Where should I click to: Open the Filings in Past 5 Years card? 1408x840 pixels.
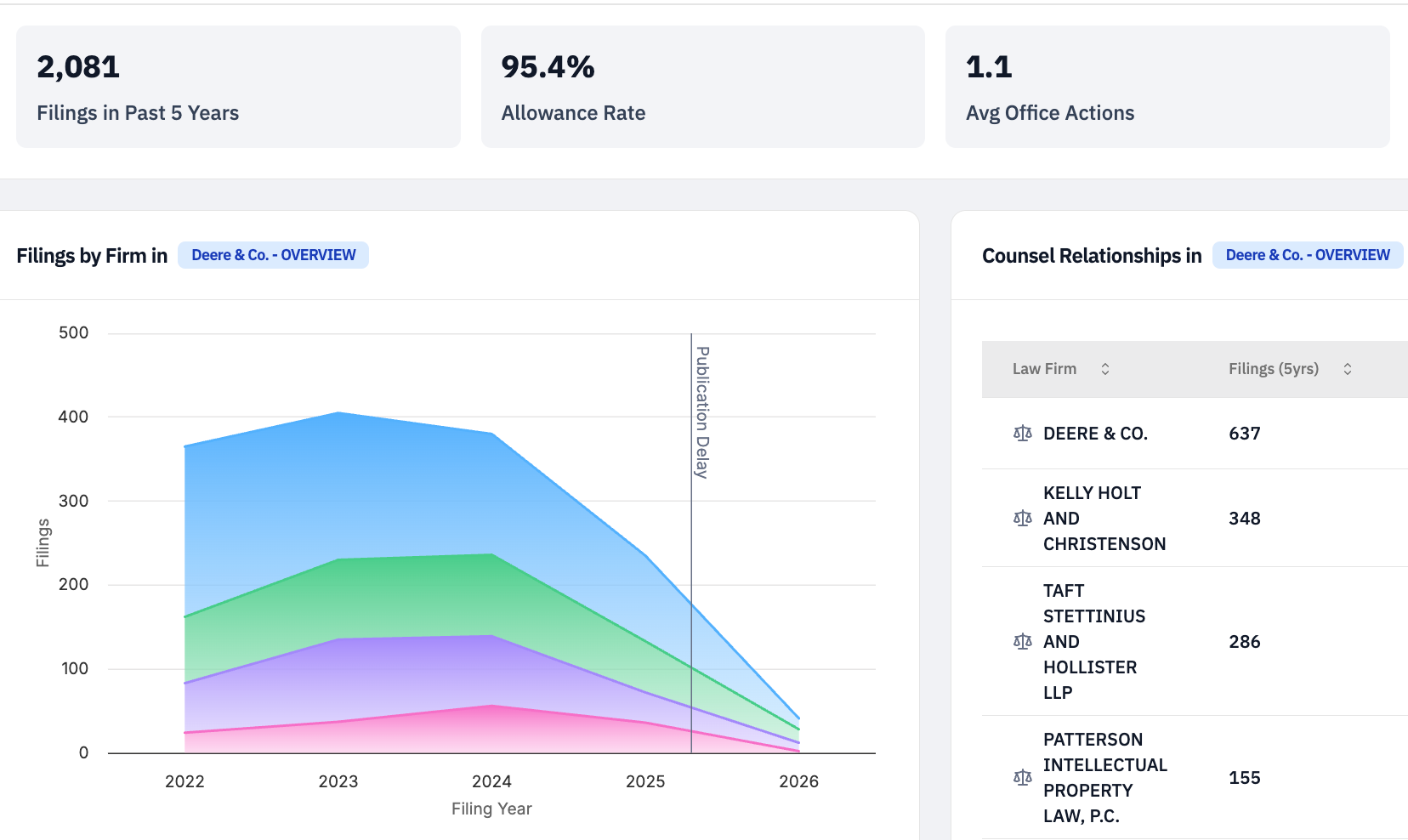click(238, 87)
